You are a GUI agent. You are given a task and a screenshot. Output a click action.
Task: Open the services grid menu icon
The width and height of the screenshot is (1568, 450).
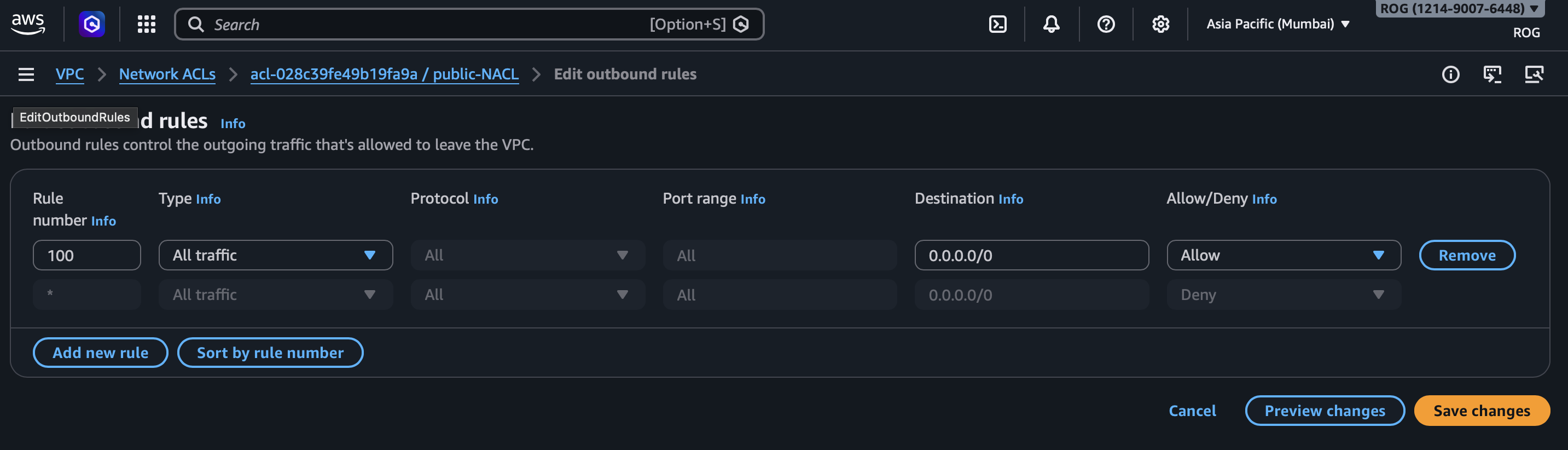click(x=146, y=24)
